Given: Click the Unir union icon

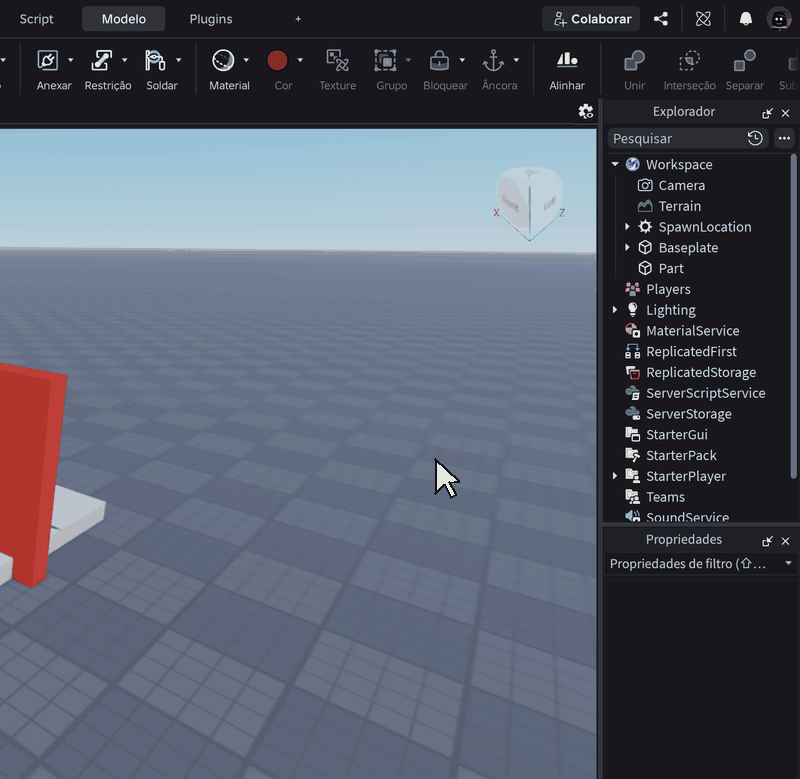Looking at the screenshot, I should [x=635, y=61].
